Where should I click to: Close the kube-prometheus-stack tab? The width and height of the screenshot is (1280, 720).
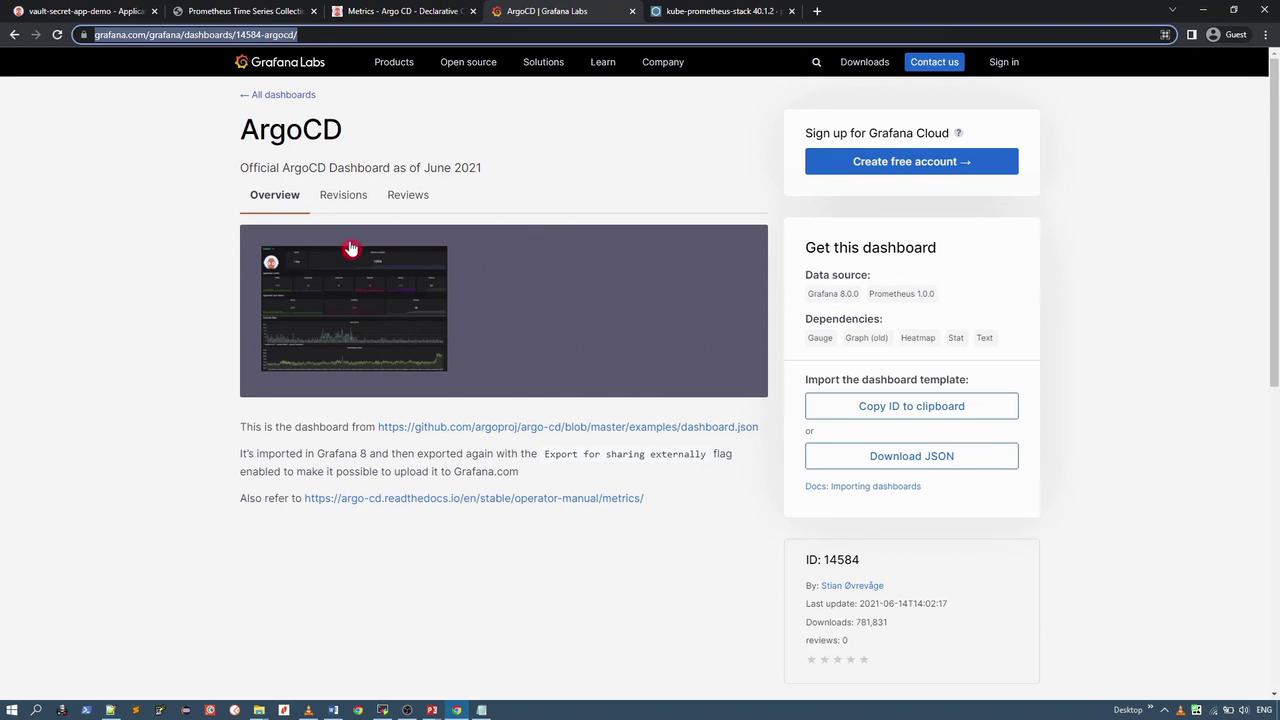click(792, 11)
